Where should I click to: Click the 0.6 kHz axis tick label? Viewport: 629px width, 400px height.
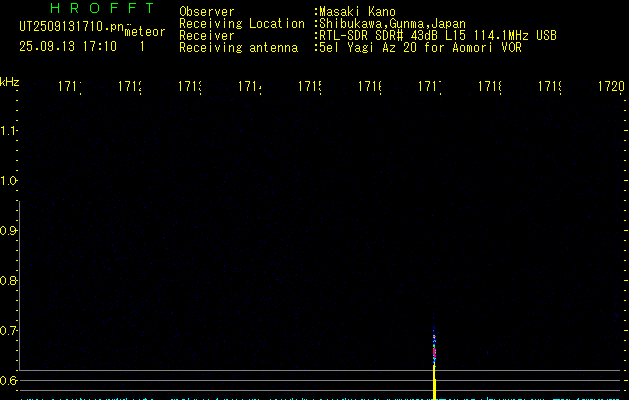pyautogui.click(x=8, y=380)
